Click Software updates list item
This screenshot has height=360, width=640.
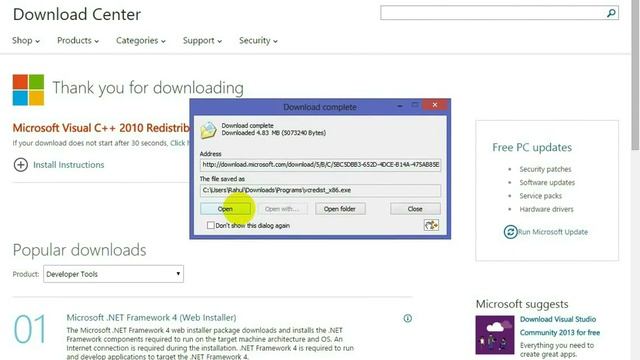click(x=547, y=182)
